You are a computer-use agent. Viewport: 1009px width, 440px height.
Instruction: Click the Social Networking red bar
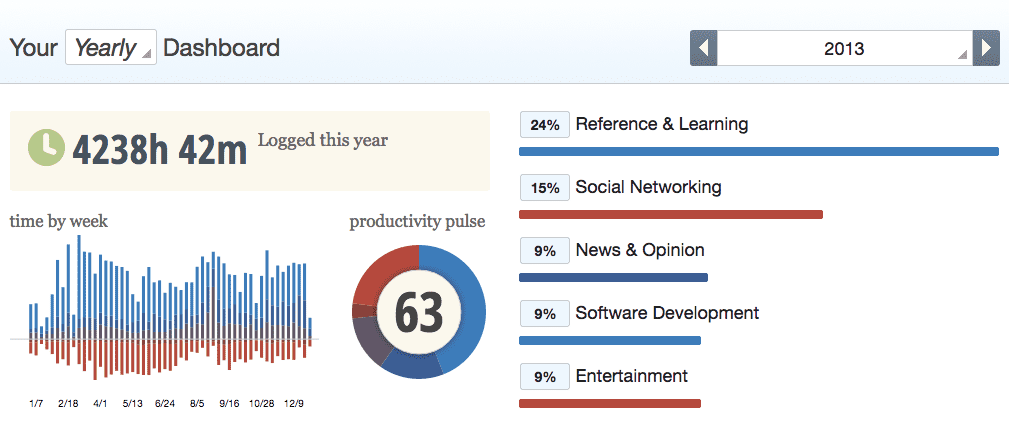click(x=671, y=214)
